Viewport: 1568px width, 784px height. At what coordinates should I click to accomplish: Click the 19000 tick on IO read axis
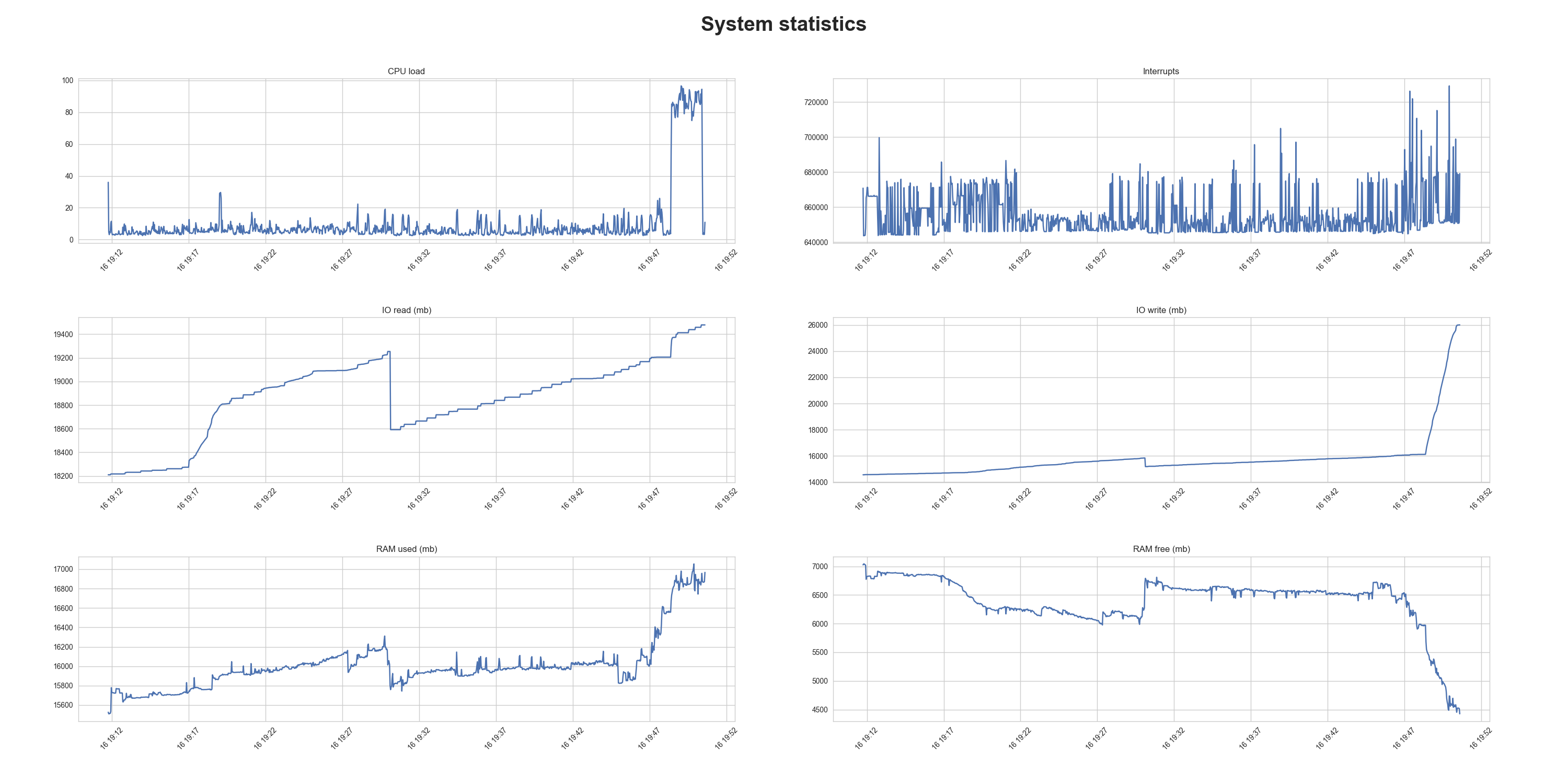point(63,382)
